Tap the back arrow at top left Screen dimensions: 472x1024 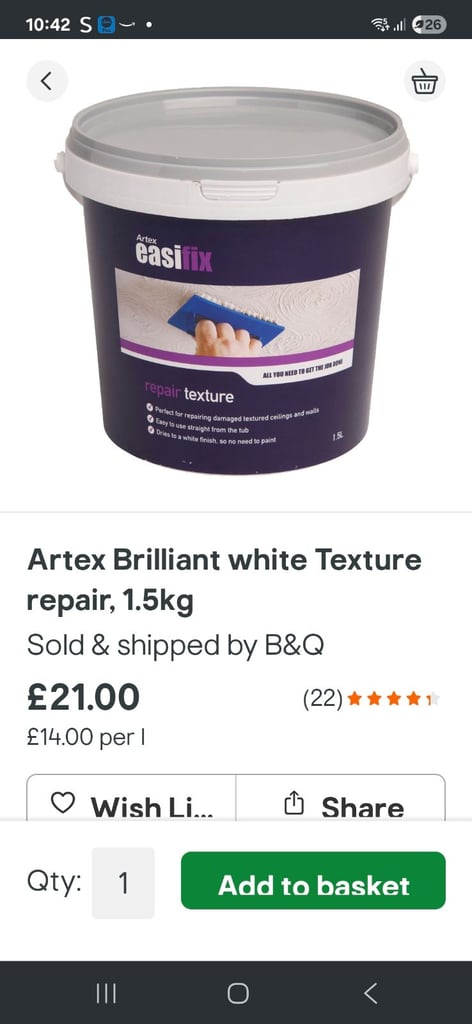47,81
